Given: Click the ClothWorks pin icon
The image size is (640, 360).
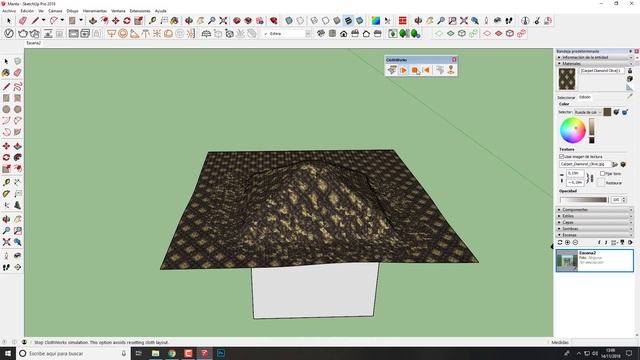Looking at the screenshot, I should 451,70.
